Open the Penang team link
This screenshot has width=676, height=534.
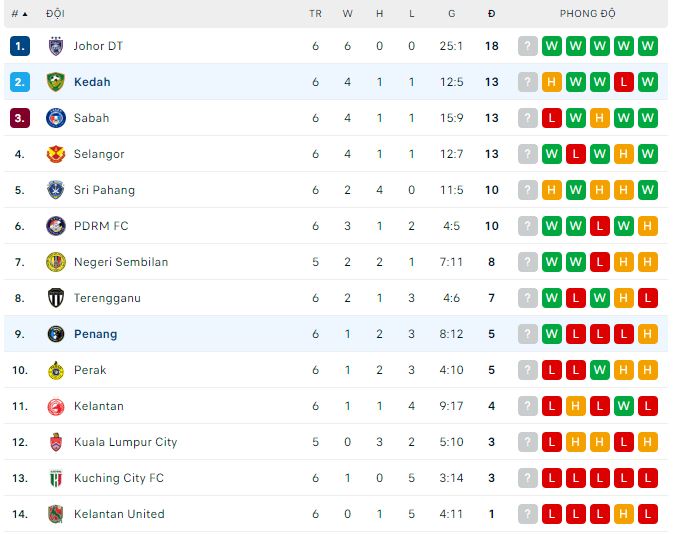coord(95,334)
